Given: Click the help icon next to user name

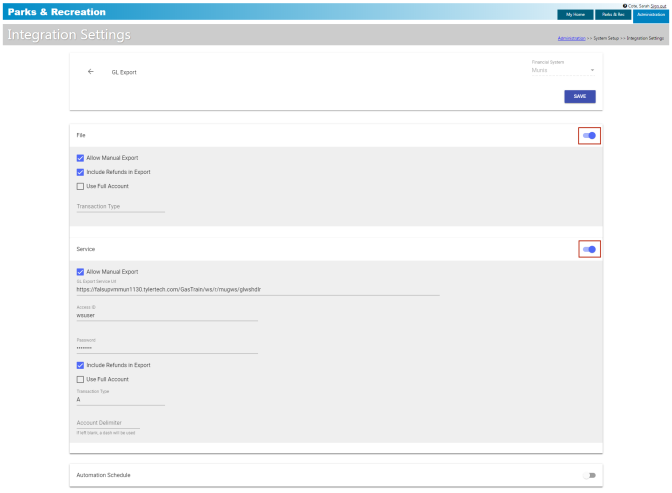Looking at the screenshot, I should (x=625, y=4).
